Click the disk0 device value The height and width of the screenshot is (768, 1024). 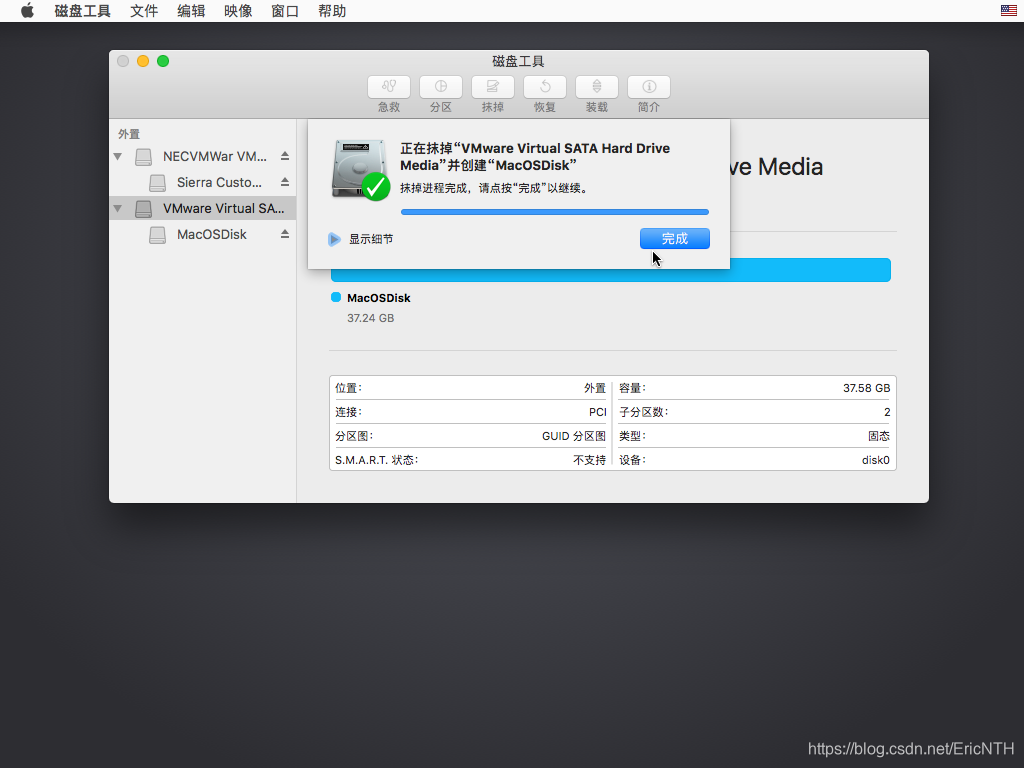click(876, 460)
